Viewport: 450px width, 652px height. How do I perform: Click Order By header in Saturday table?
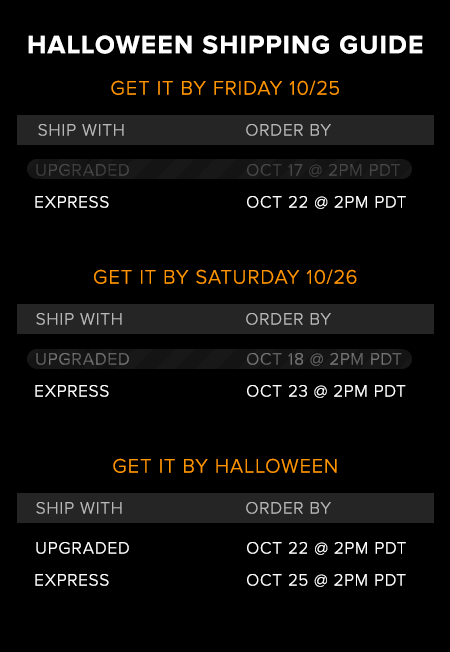click(x=288, y=319)
